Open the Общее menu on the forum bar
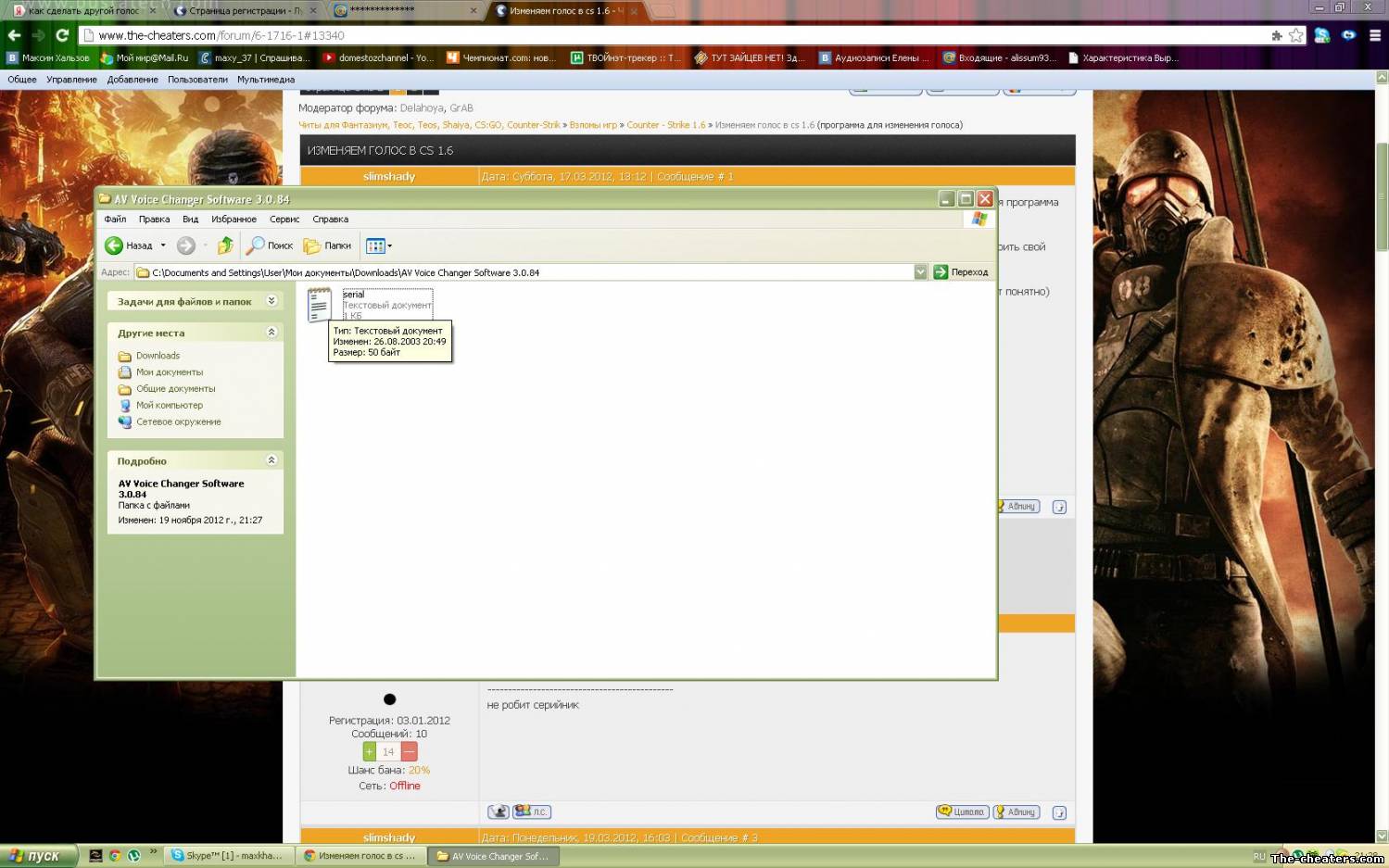 pyautogui.click(x=22, y=80)
